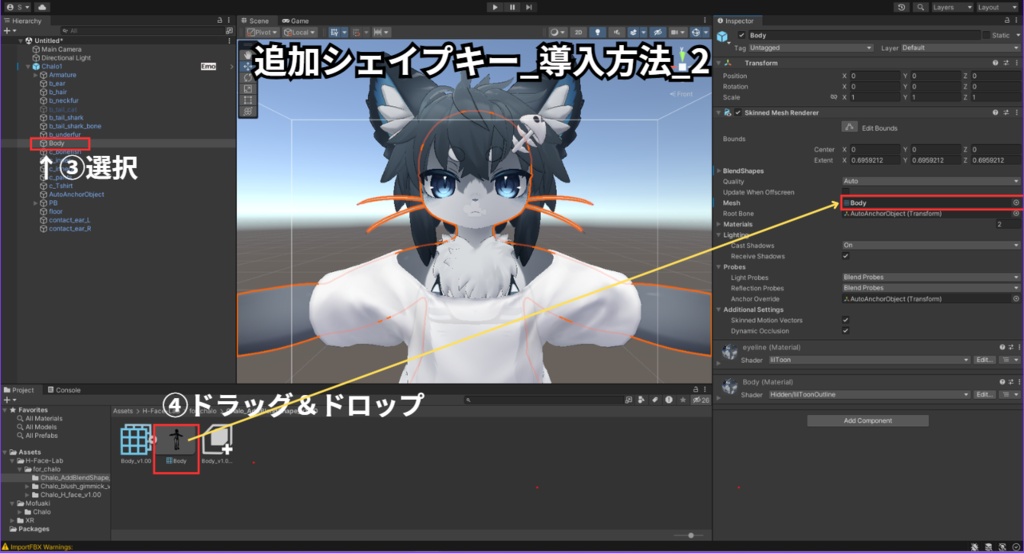This screenshot has width=1024, height=554.
Task: Select the Move tool in Scene
Action: click(x=248, y=66)
